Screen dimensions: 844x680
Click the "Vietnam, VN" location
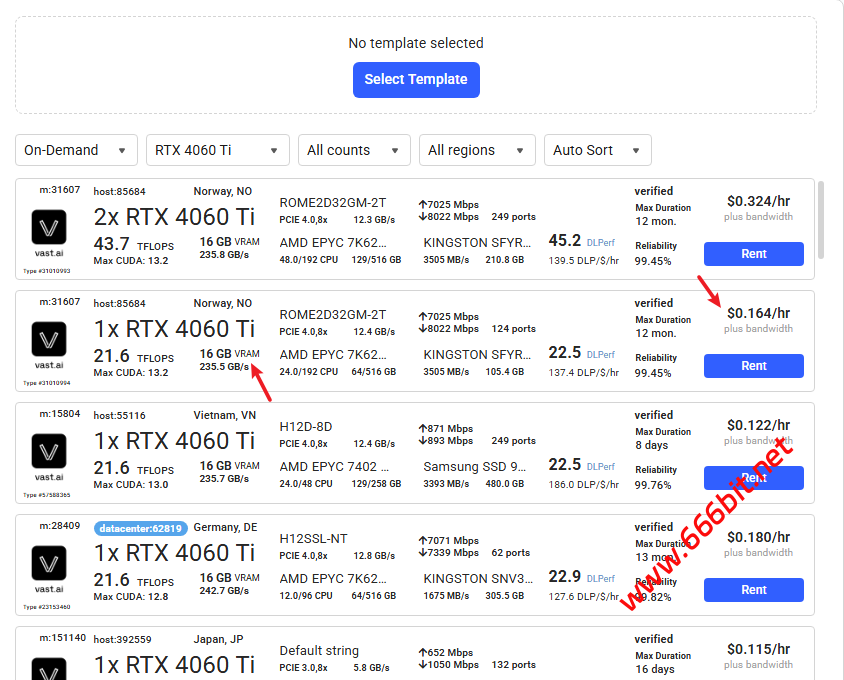[x=225, y=416]
